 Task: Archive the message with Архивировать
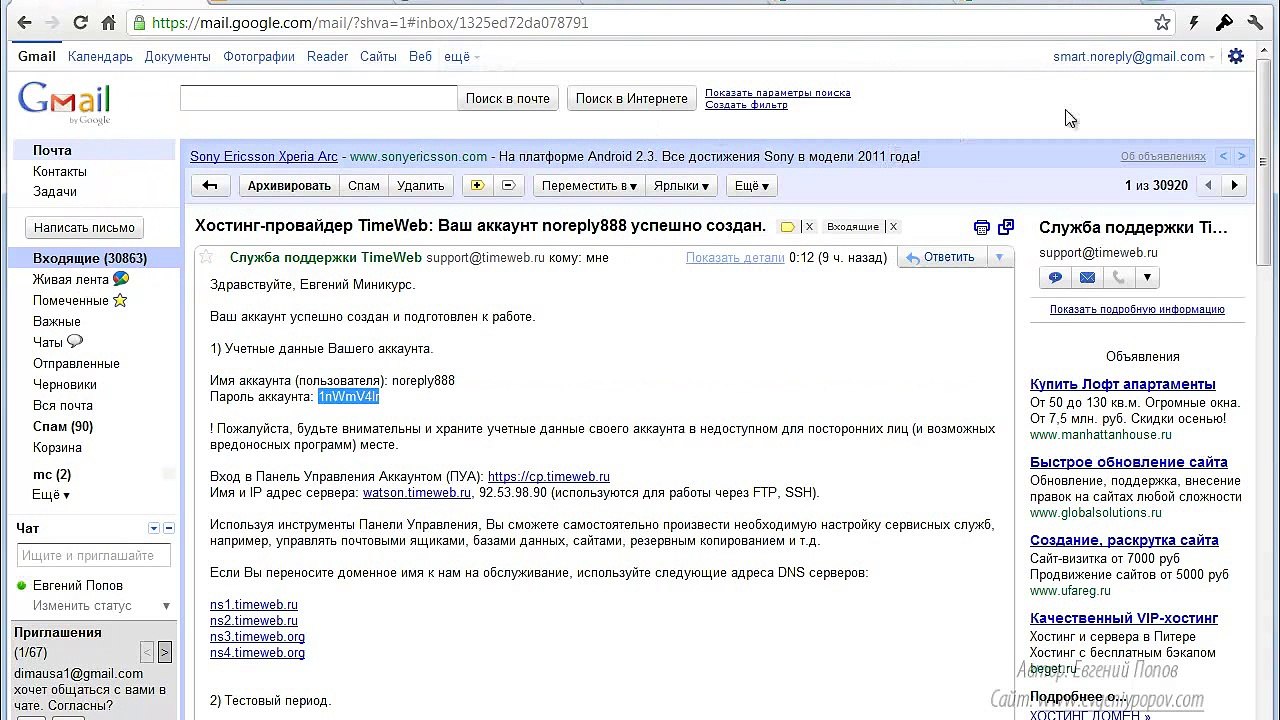pyautogui.click(x=289, y=185)
